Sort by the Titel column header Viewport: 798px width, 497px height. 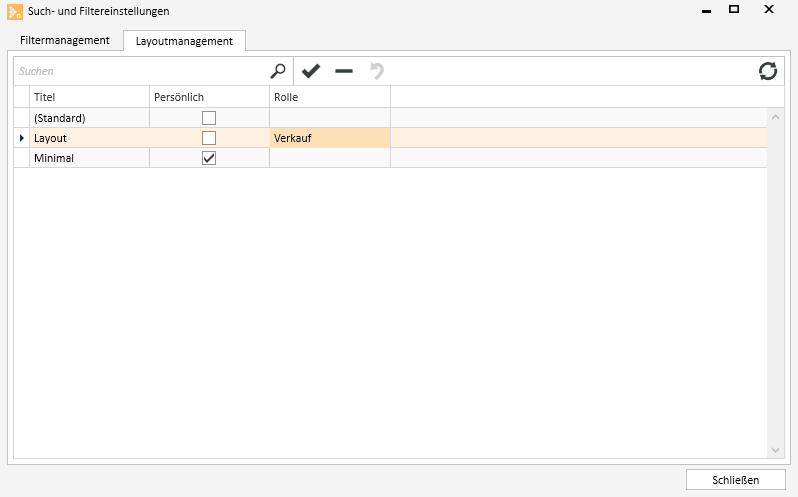coord(89,97)
